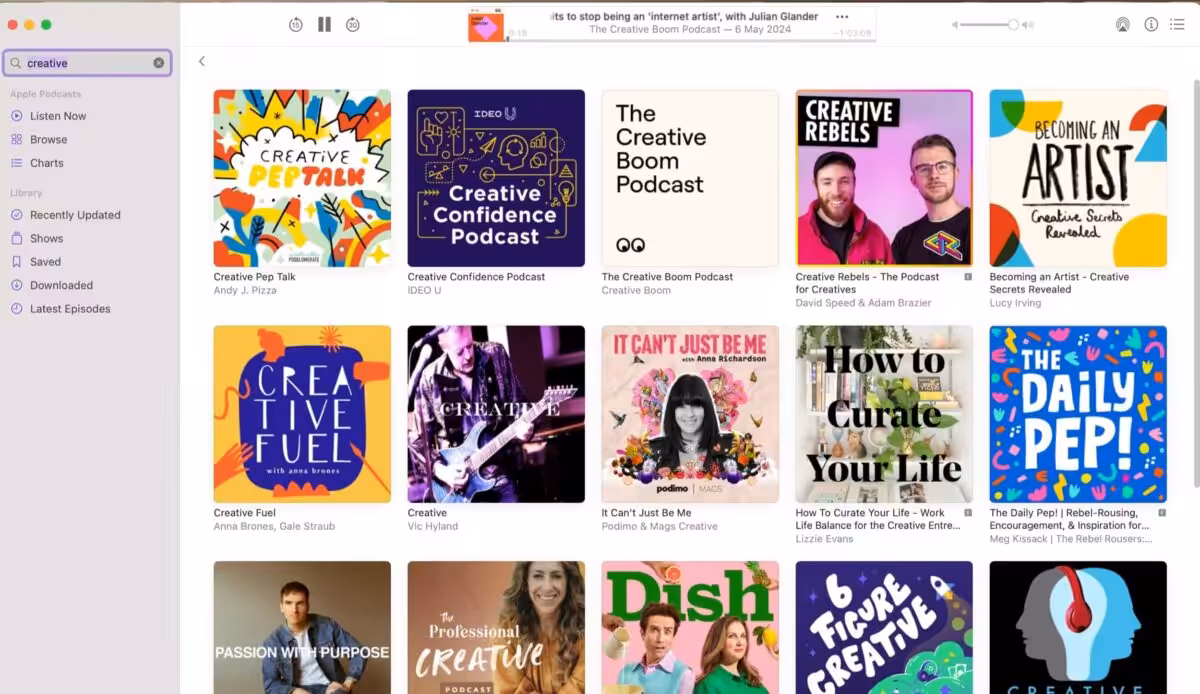Click the Creative Pep Talk title link
This screenshot has height=694, width=1200.
pos(254,277)
